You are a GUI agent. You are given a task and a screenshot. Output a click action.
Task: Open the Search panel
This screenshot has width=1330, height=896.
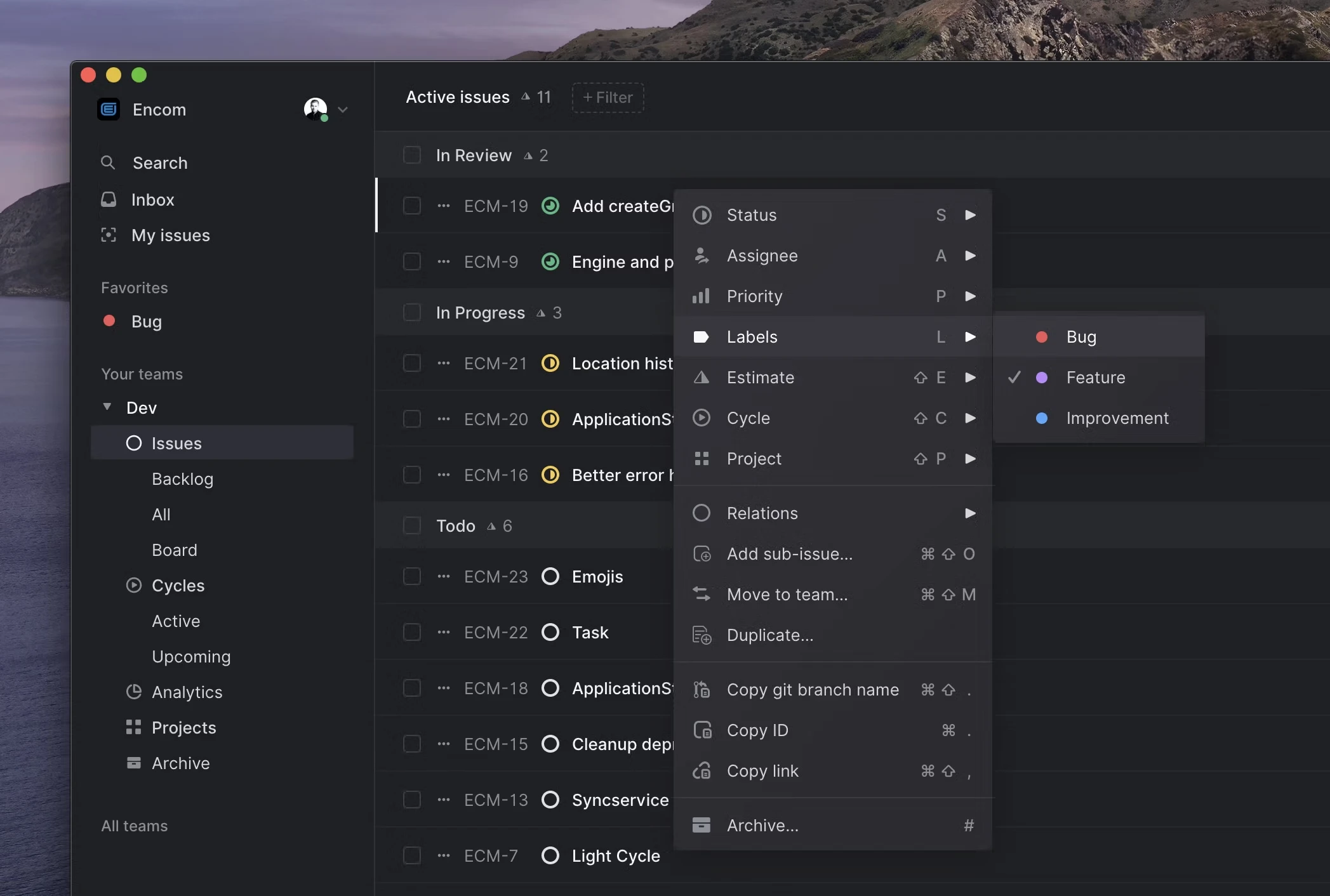(x=159, y=162)
